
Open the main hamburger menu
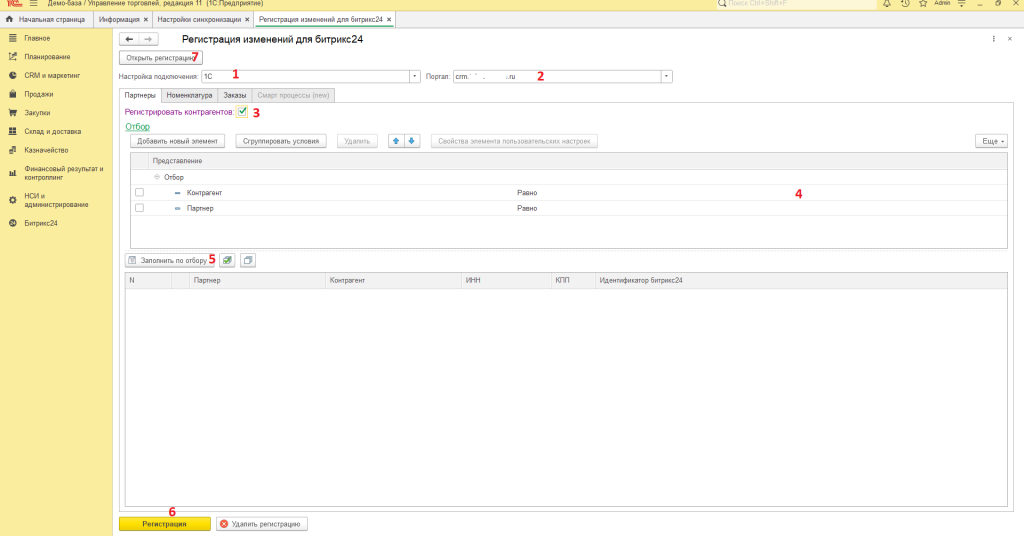[33, 3]
